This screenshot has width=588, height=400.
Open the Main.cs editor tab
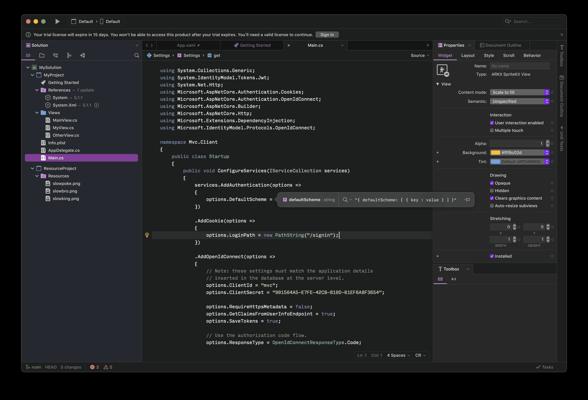[315, 45]
